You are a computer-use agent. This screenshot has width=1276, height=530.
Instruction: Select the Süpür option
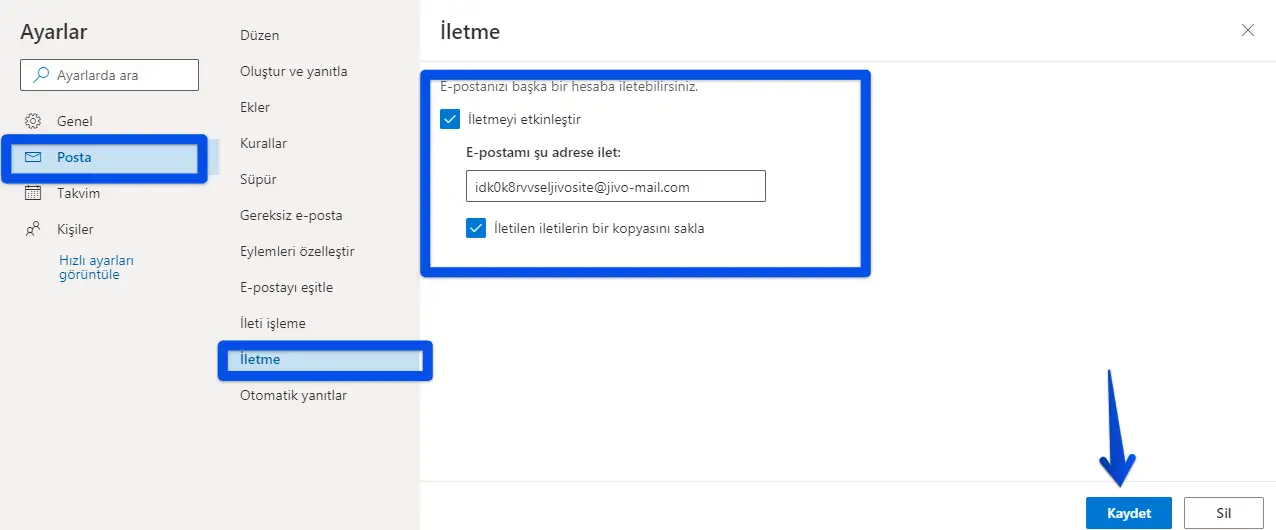(x=258, y=179)
